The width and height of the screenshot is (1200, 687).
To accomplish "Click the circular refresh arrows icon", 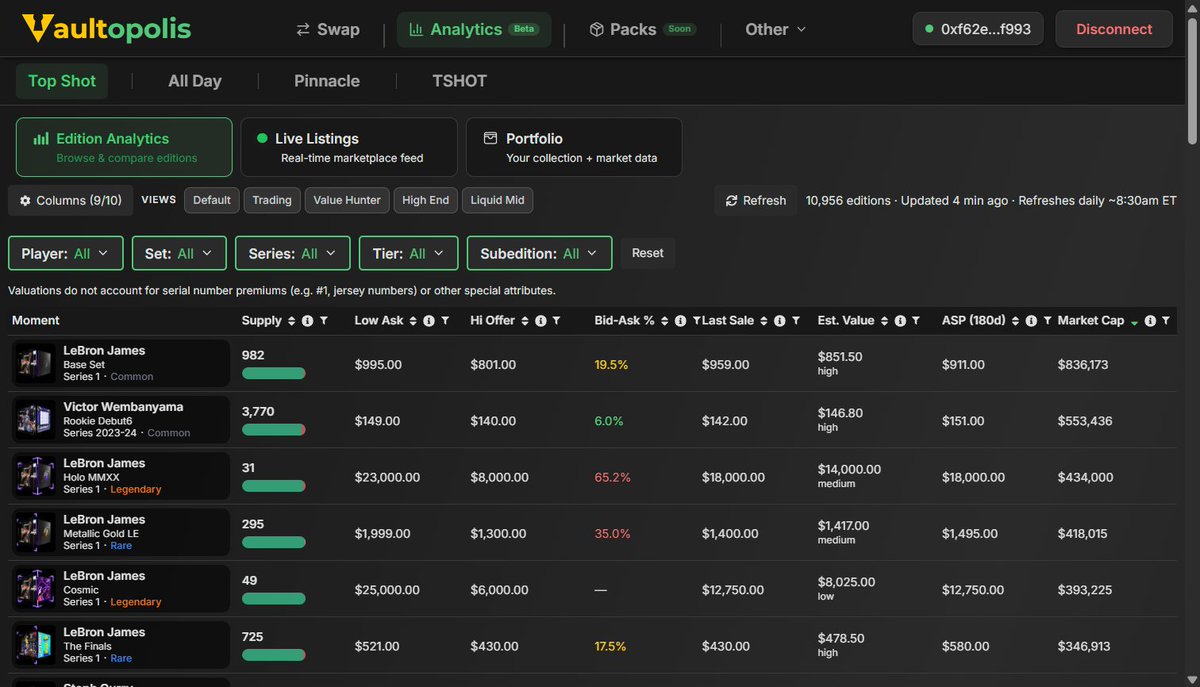I will 730,200.
